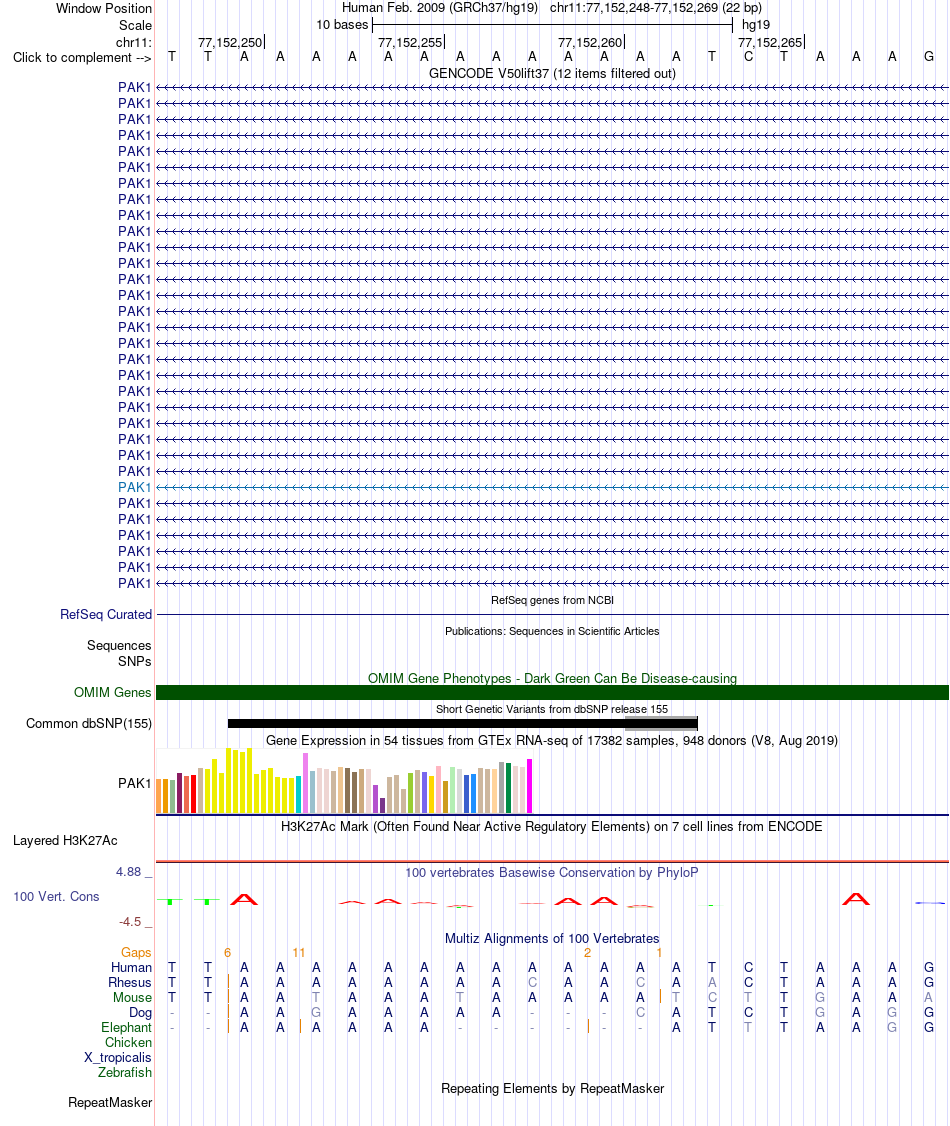The image size is (950, 1126).
Task: Click the Human species row label
Action: [x=131, y=968]
